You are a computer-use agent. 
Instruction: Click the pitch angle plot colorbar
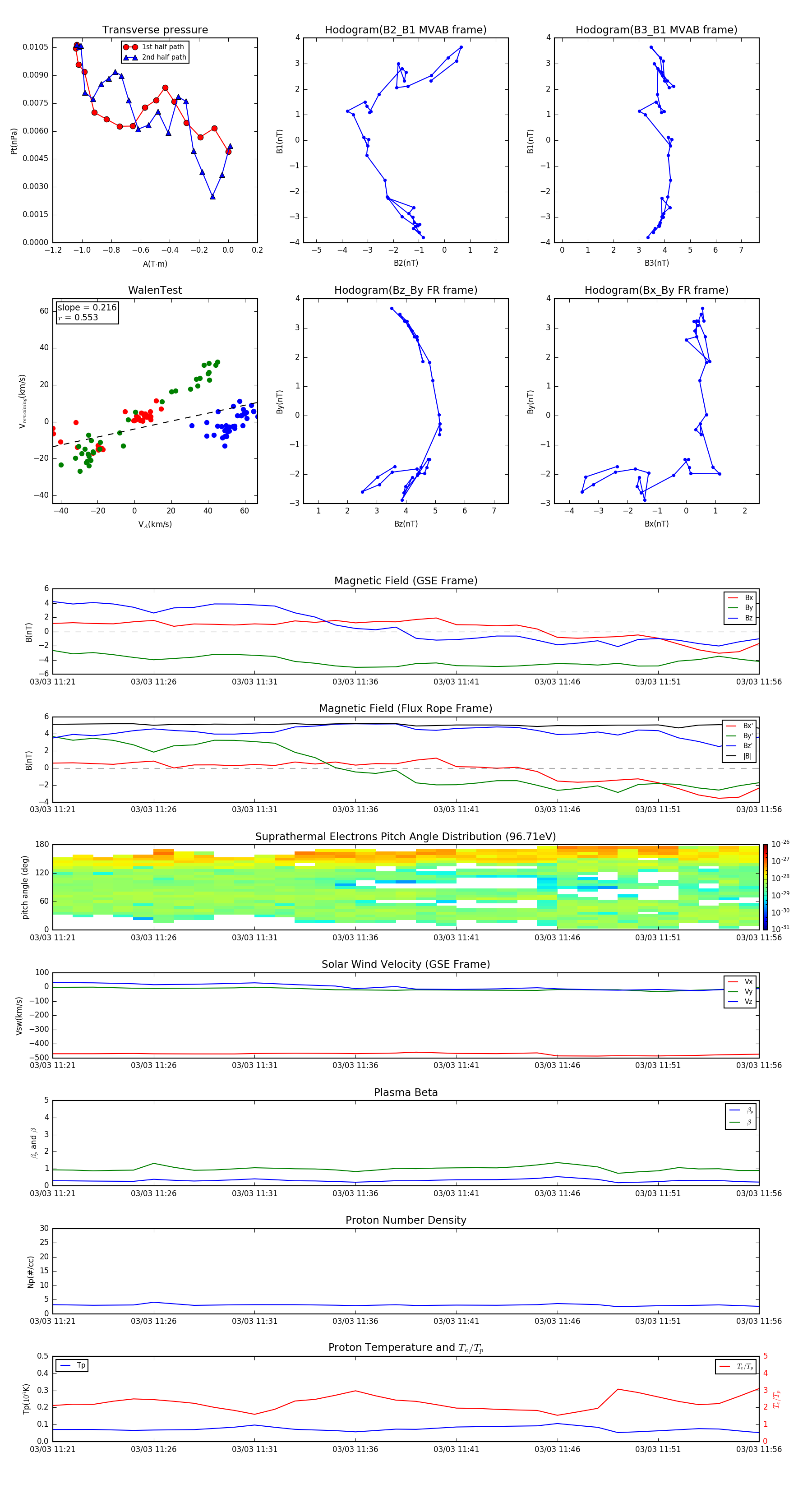765,887
